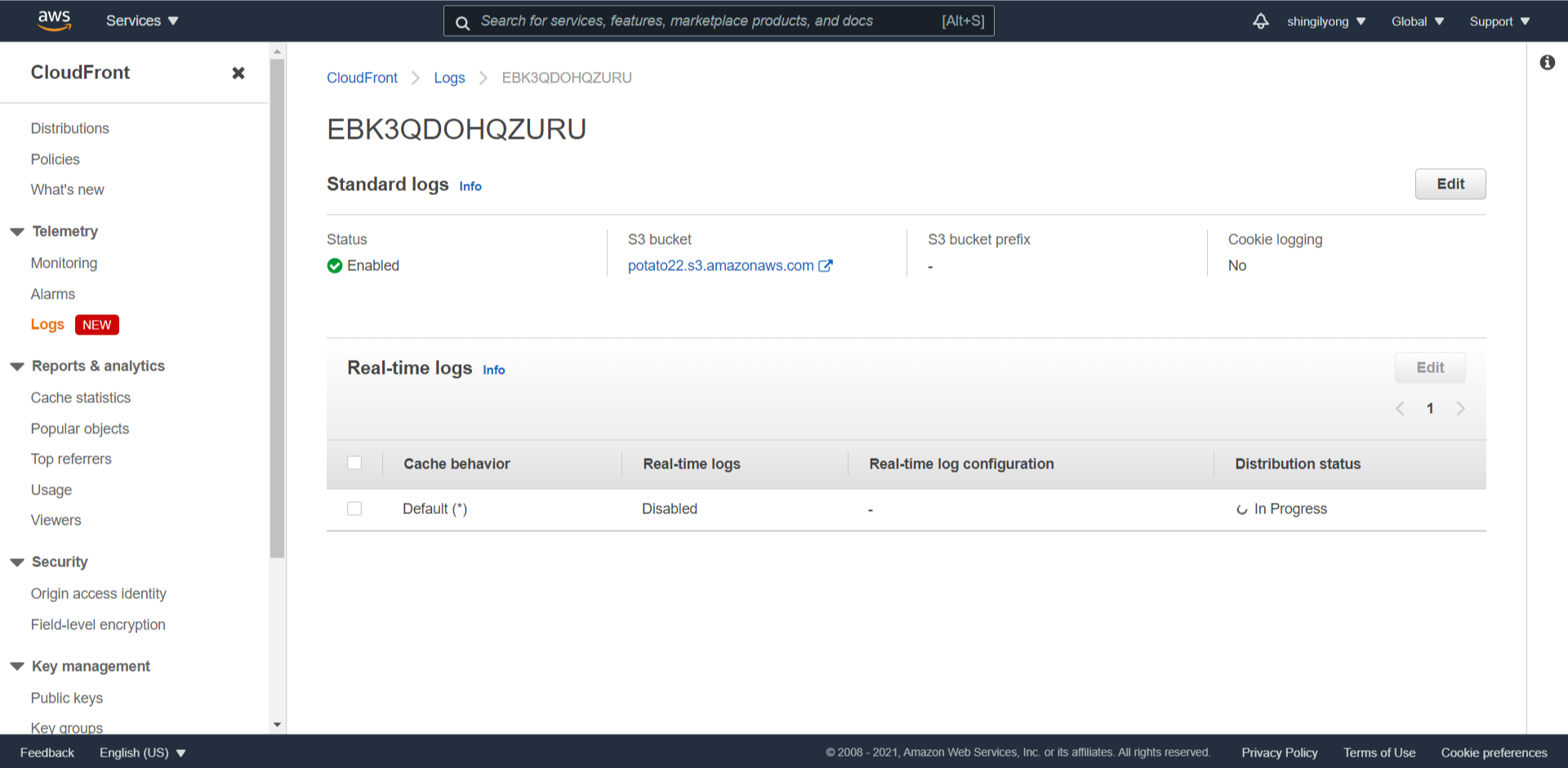Viewport: 1568px width, 768px height.
Task: Open Popular objects report
Action: (x=80, y=428)
